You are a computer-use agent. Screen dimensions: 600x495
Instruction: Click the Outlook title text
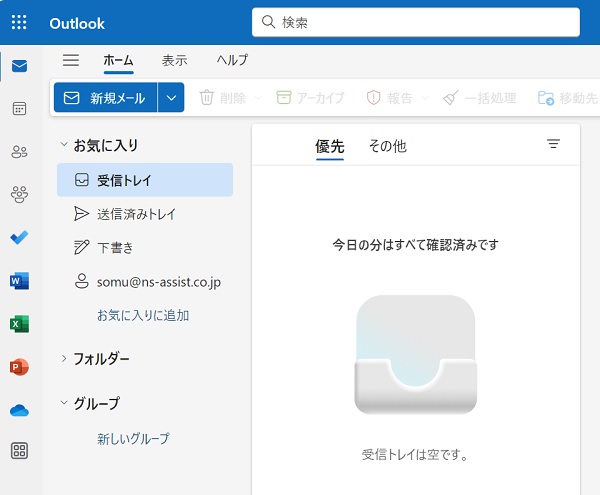(x=77, y=24)
